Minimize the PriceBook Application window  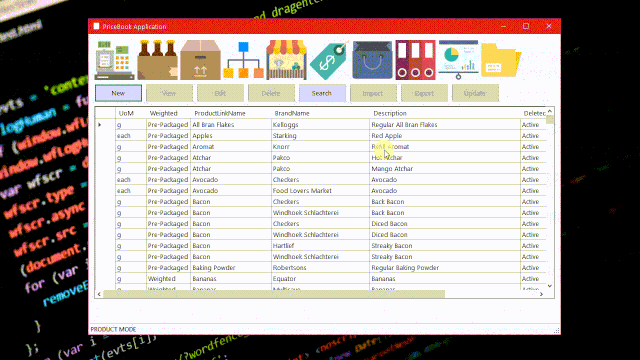pyautogui.click(x=503, y=26)
